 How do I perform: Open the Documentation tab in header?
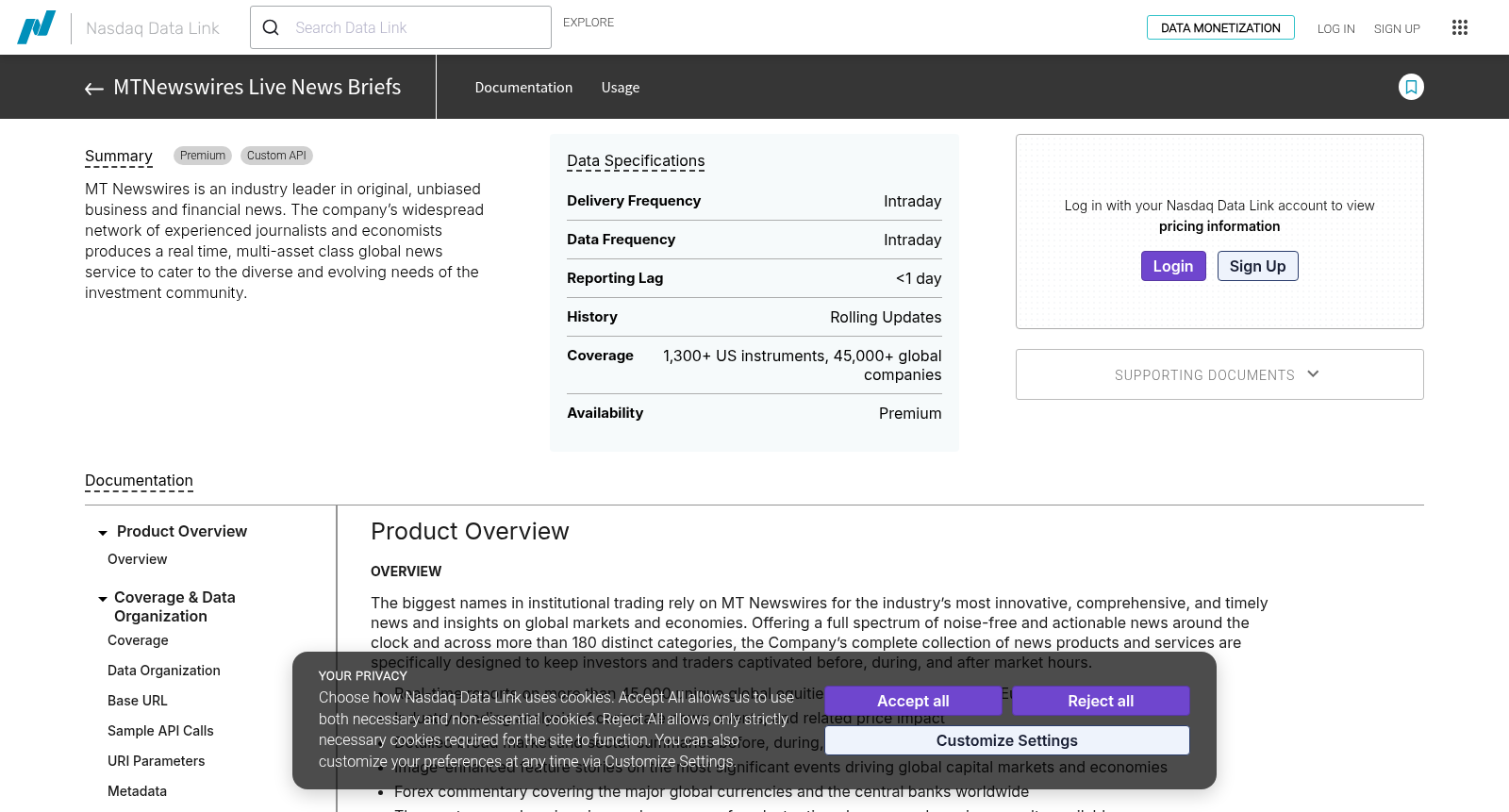(523, 87)
